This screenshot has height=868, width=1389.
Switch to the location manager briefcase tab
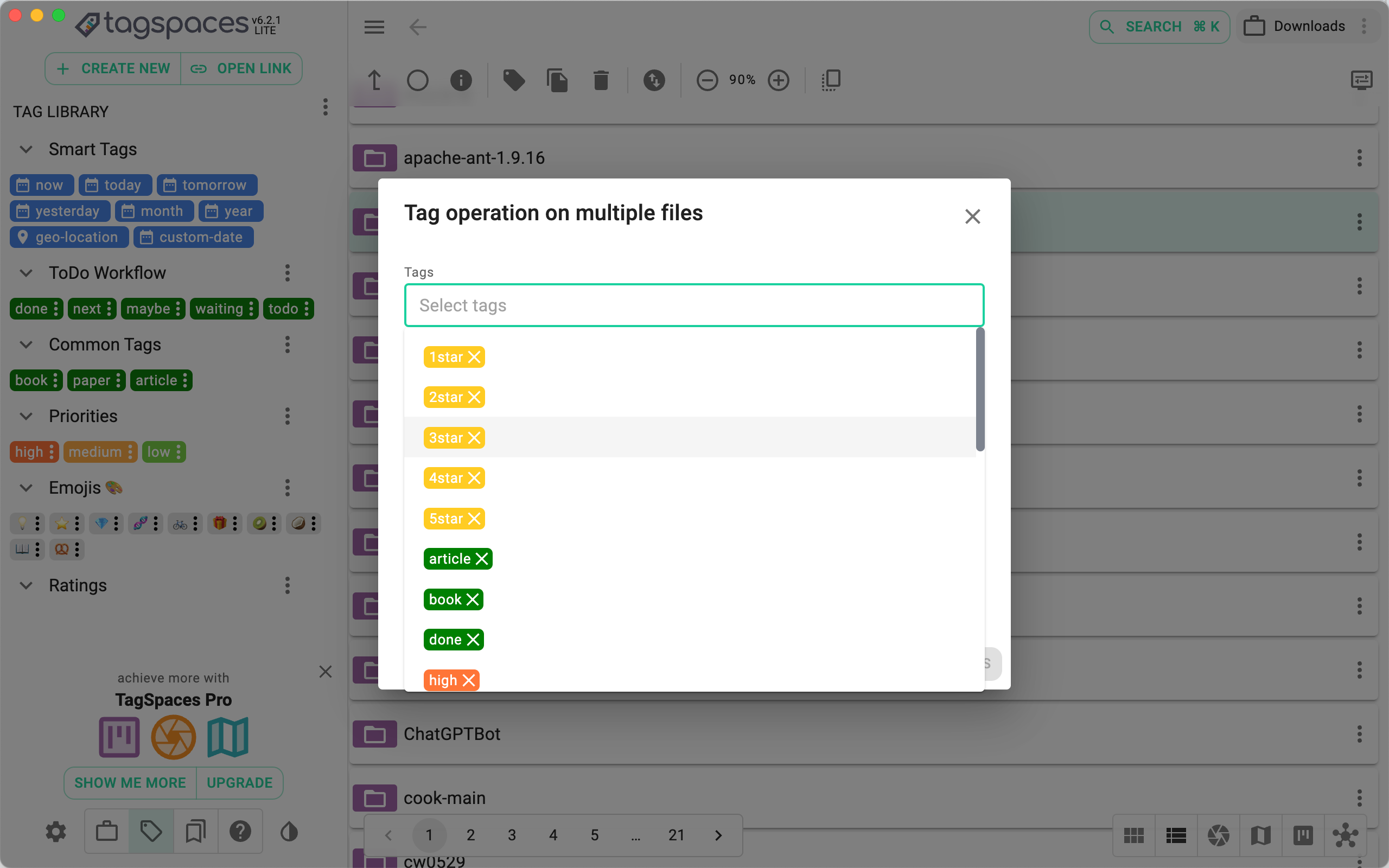(x=107, y=831)
